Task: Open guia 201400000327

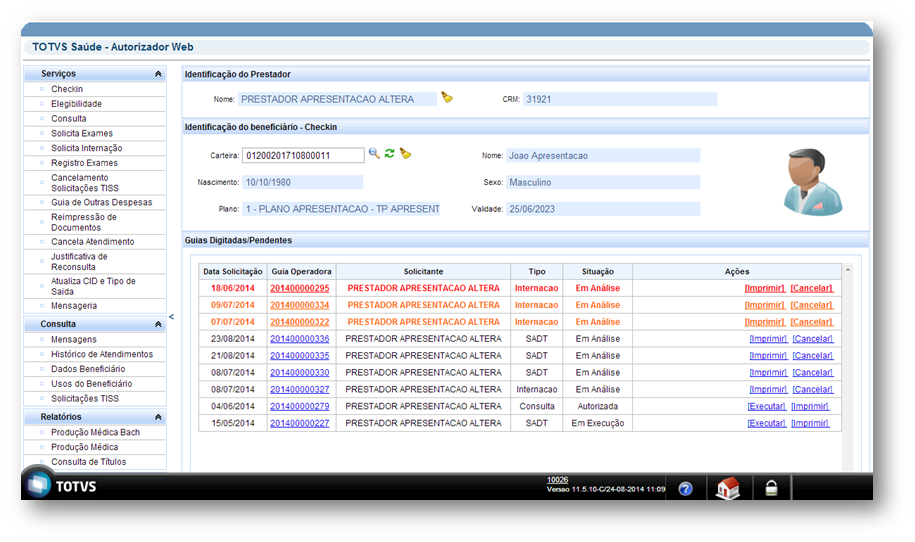Action: click(299, 390)
